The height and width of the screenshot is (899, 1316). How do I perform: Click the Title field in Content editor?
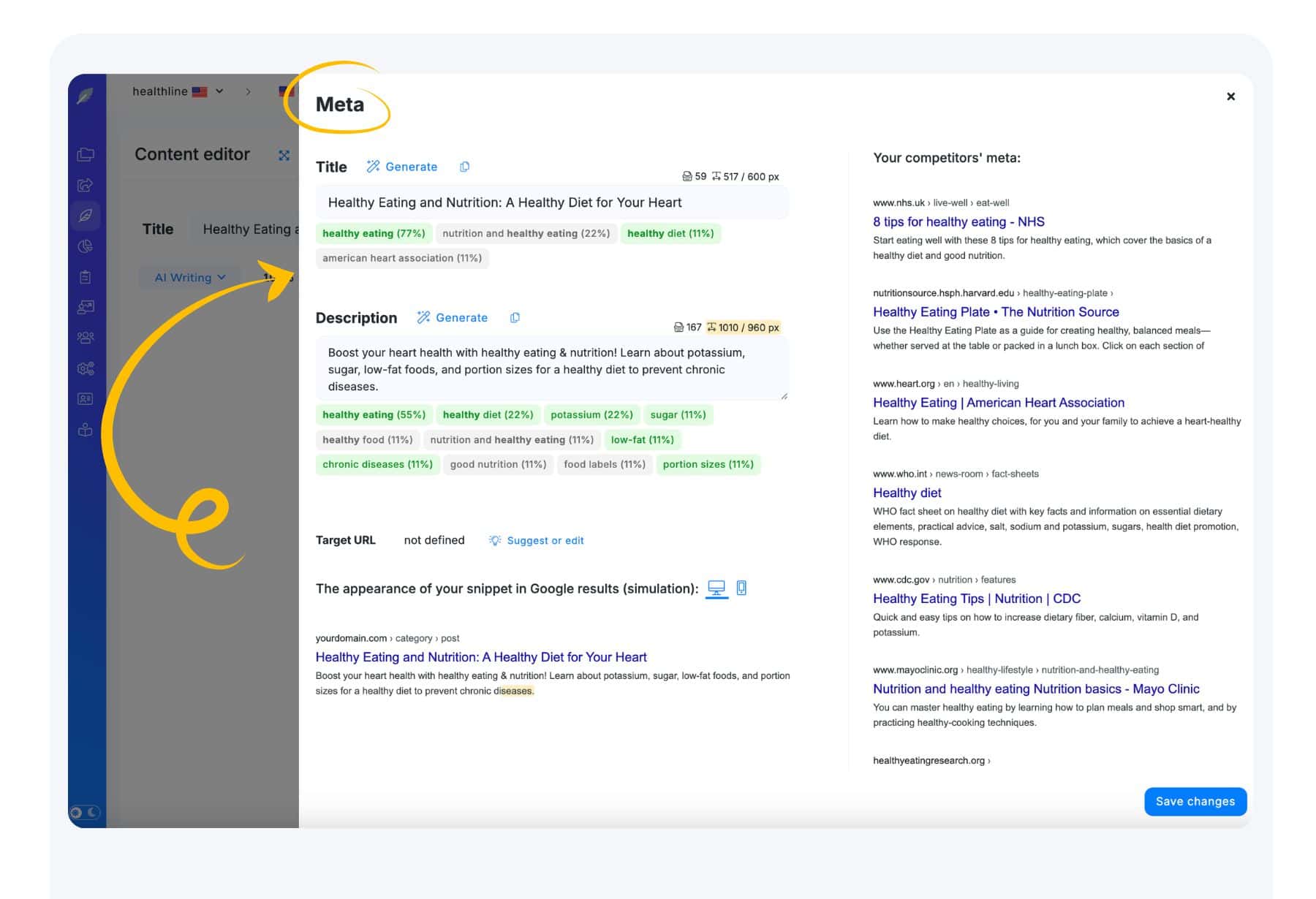click(245, 230)
